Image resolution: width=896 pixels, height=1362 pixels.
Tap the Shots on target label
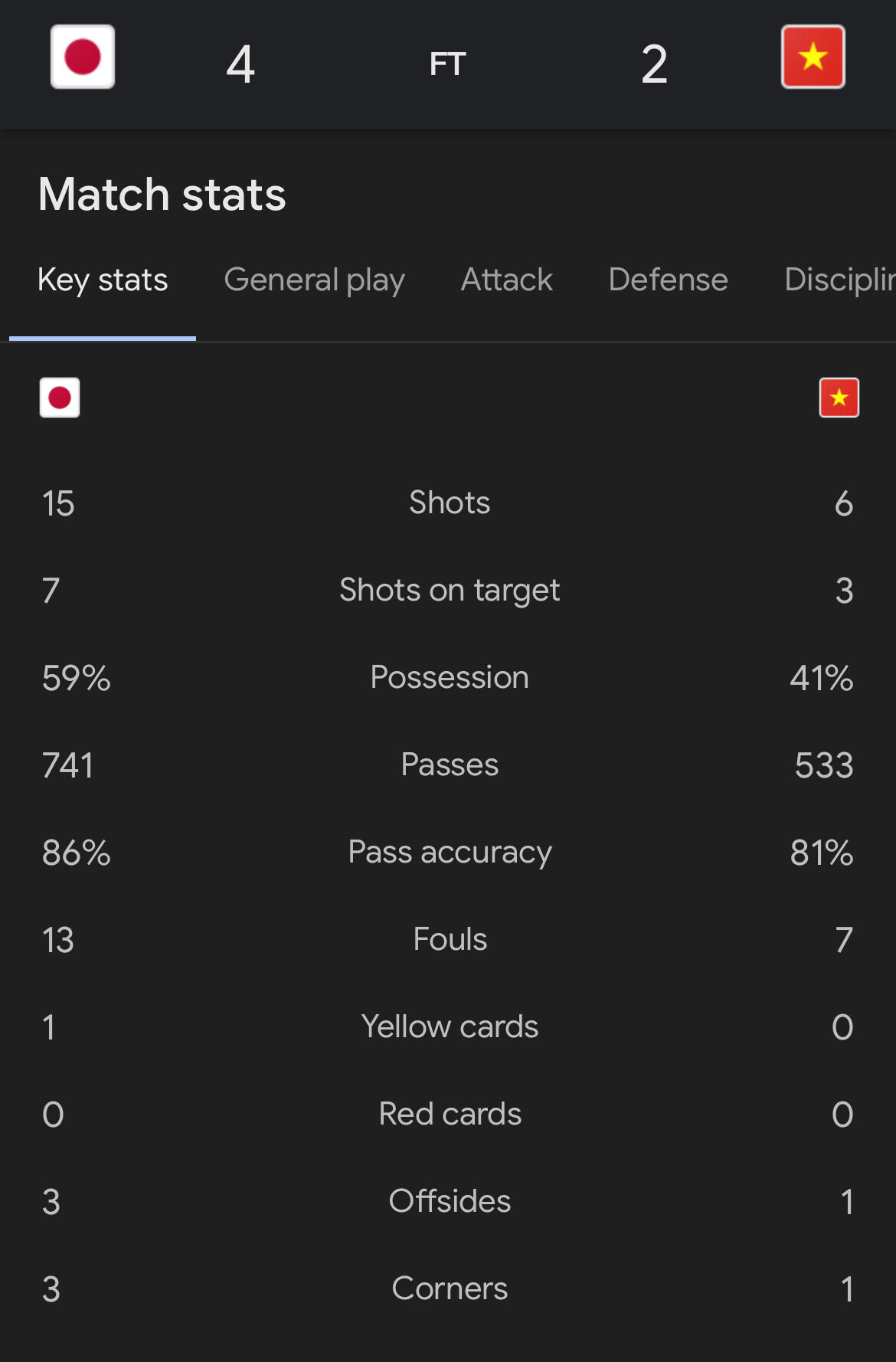[x=450, y=591]
